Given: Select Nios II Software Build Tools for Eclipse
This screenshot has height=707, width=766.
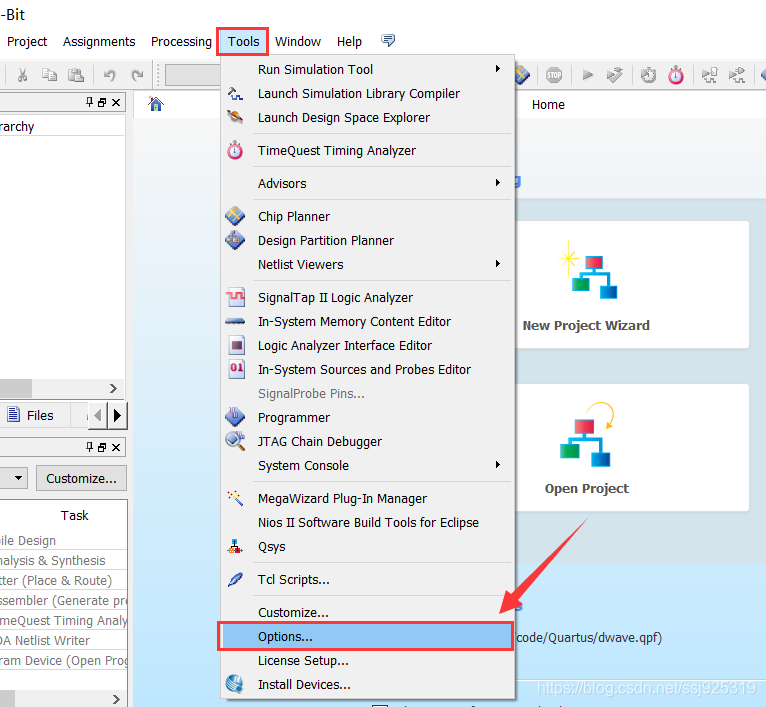Looking at the screenshot, I should click(367, 522).
